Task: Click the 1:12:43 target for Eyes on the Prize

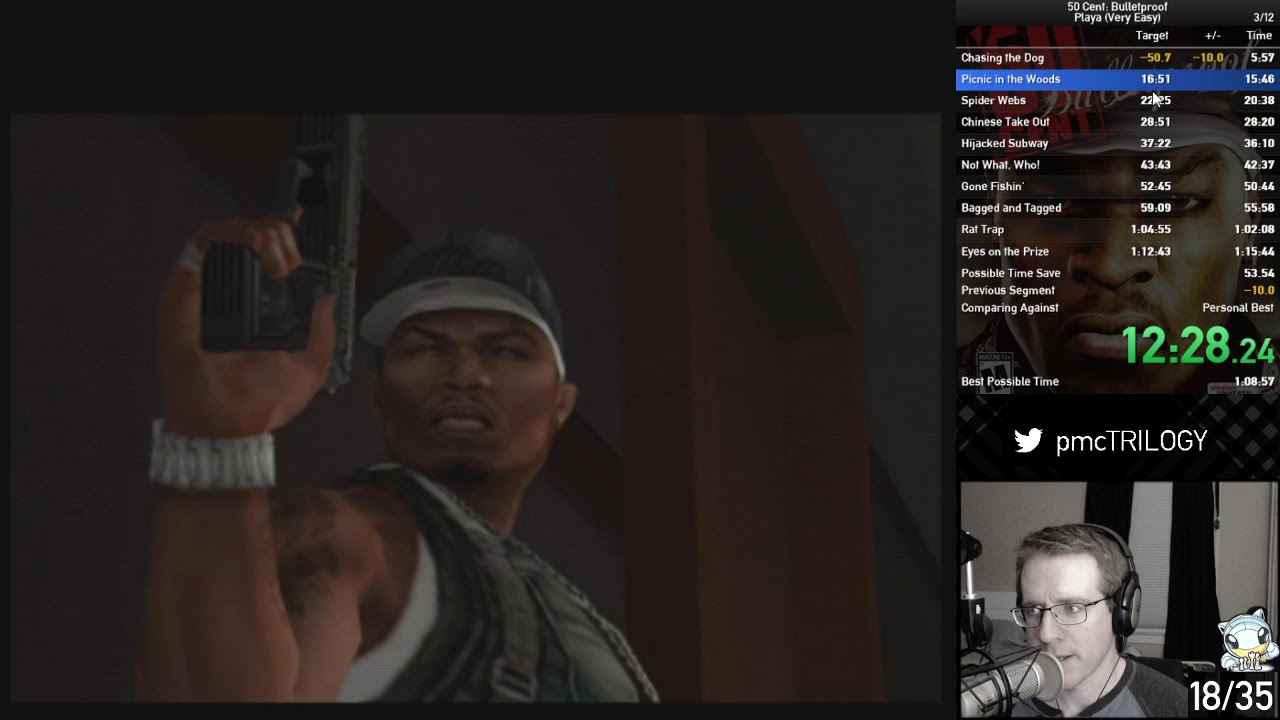Action: (x=1150, y=251)
